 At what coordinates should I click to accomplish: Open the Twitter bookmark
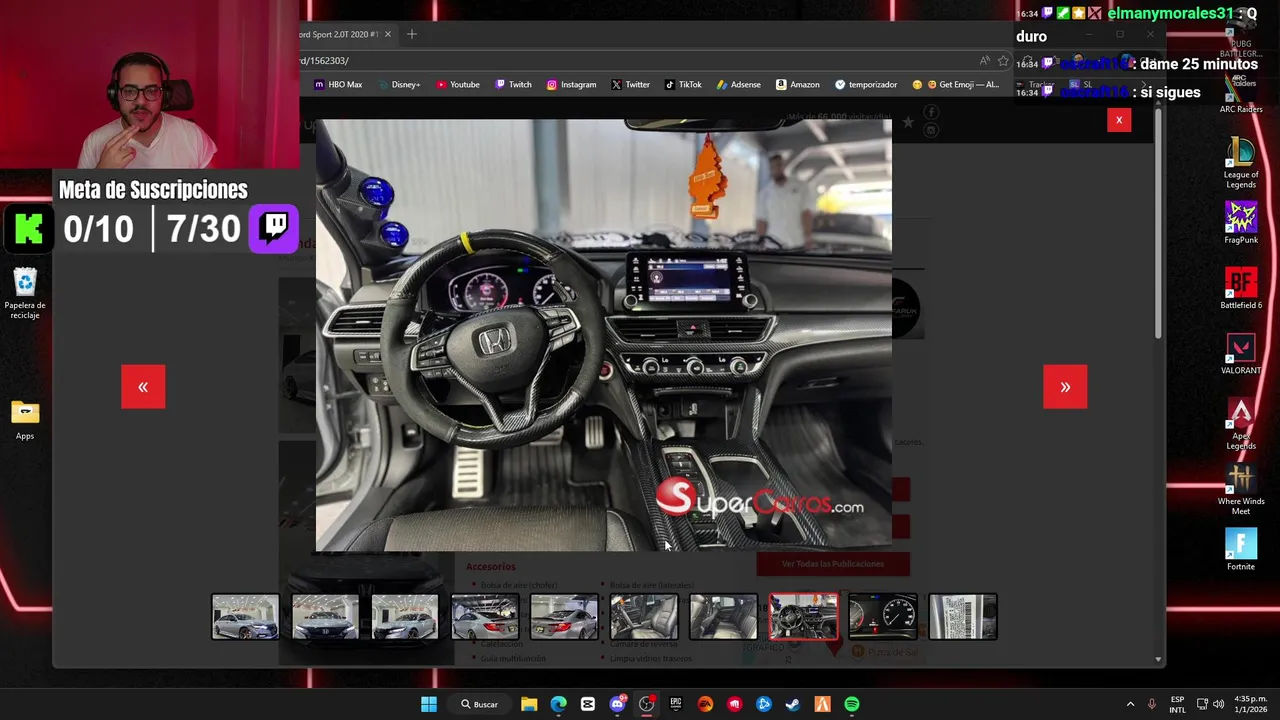coord(630,85)
